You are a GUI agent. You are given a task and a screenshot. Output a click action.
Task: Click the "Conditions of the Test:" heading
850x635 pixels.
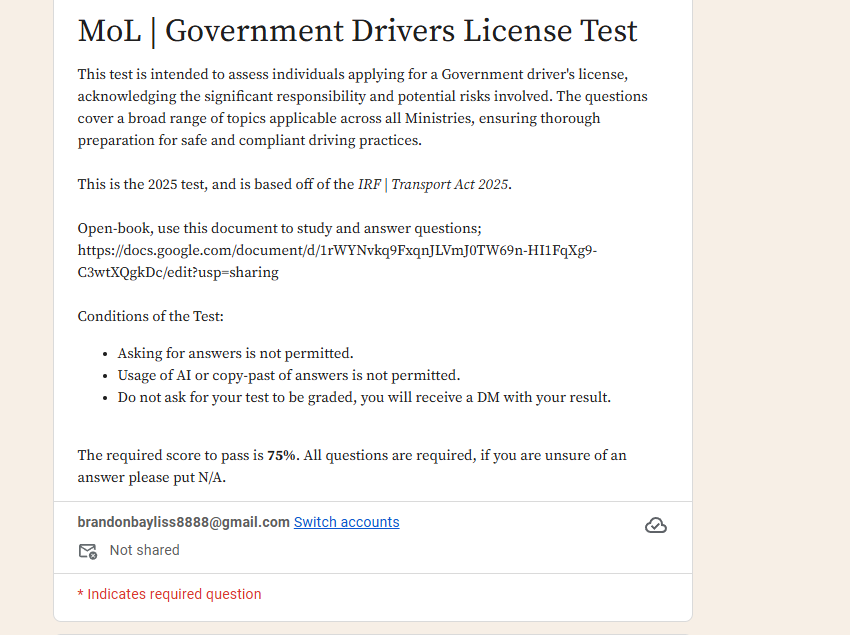pyautogui.click(x=151, y=316)
